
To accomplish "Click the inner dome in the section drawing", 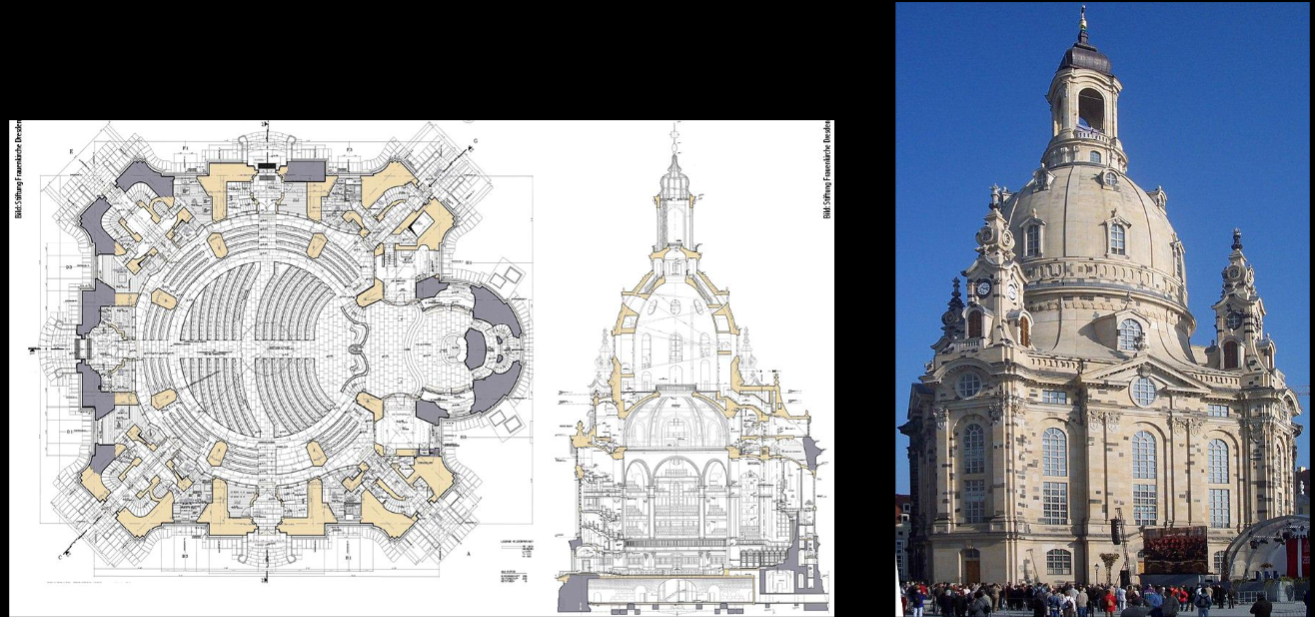I will (677, 420).
